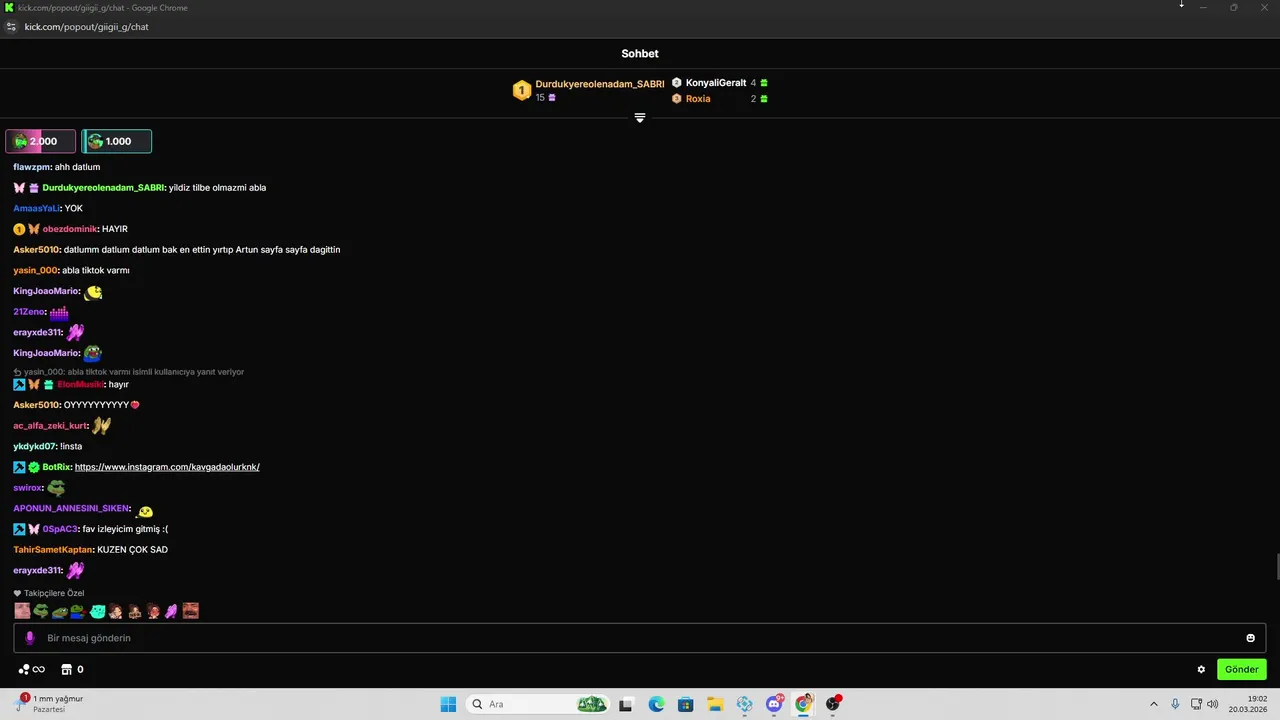Image resolution: width=1280 pixels, height=720 pixels.
Task: Click the microphone icon in the message box
Action: pyautogui.click(x=29, y=638)
